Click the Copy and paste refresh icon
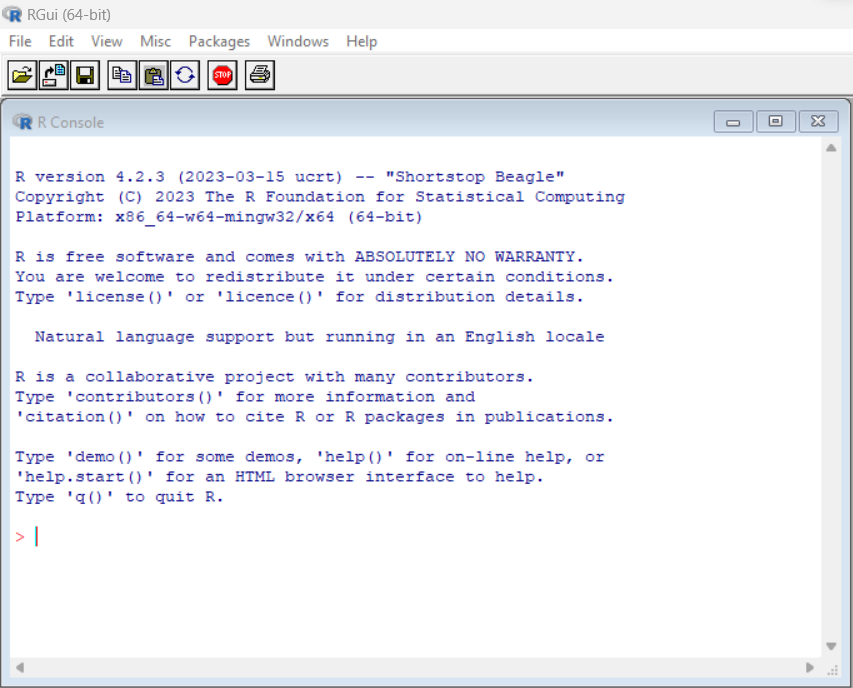 point(185,75)
